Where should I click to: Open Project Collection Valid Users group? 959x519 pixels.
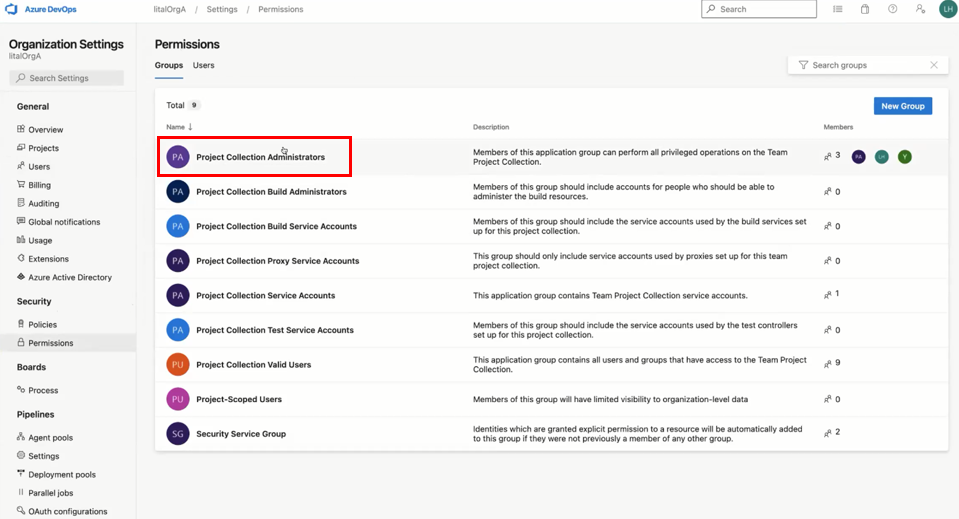[x=253, y=364]
